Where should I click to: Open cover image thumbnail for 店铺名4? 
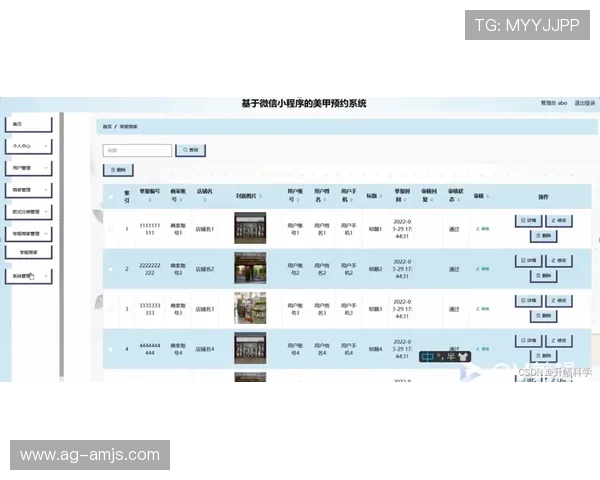[x=250, y=348]
